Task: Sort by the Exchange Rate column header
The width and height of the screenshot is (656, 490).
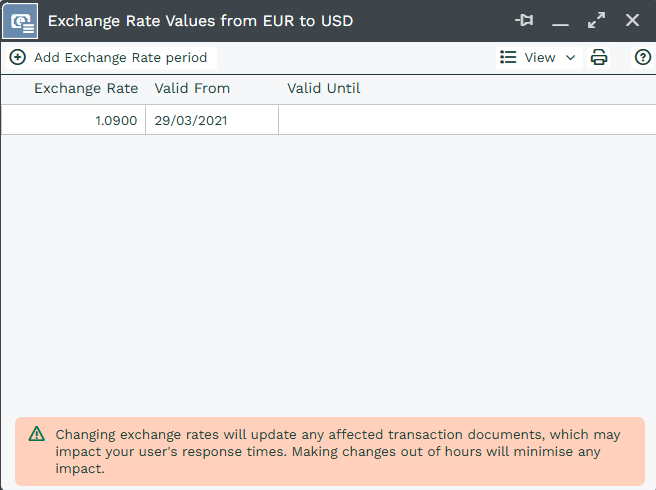Action: [86, 88]
